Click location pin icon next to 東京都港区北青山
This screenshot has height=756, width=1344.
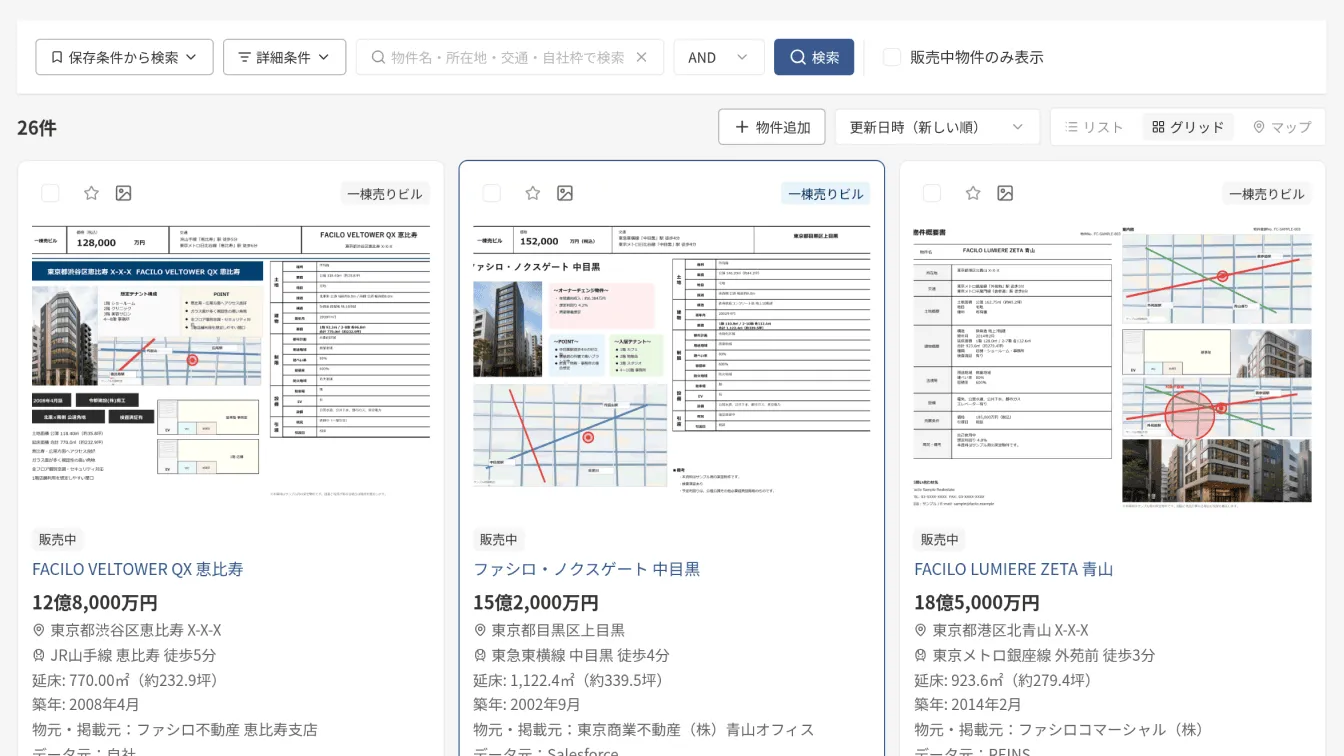921,630
